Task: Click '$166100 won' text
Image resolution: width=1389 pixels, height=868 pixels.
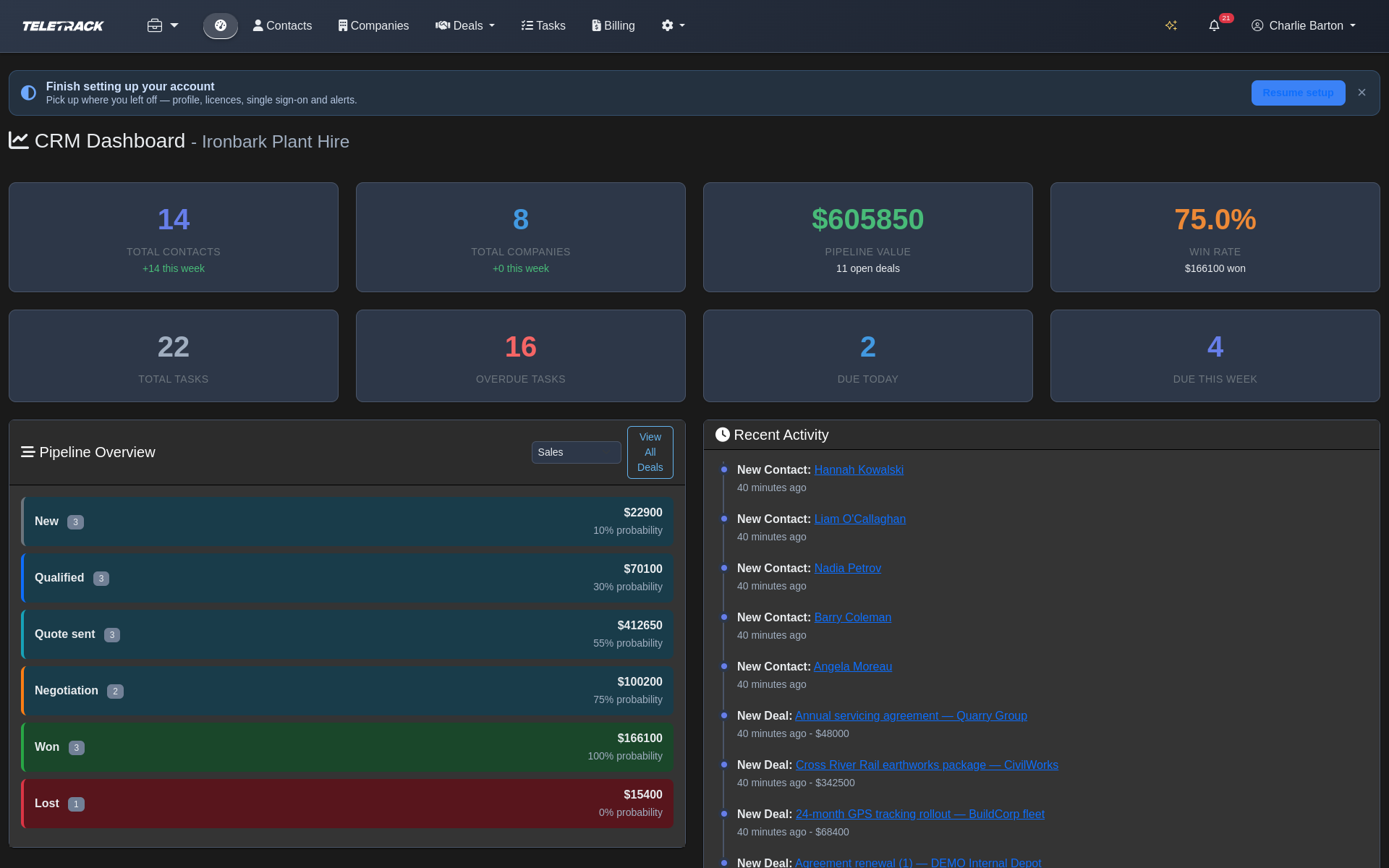Action: pos(1215,268)
